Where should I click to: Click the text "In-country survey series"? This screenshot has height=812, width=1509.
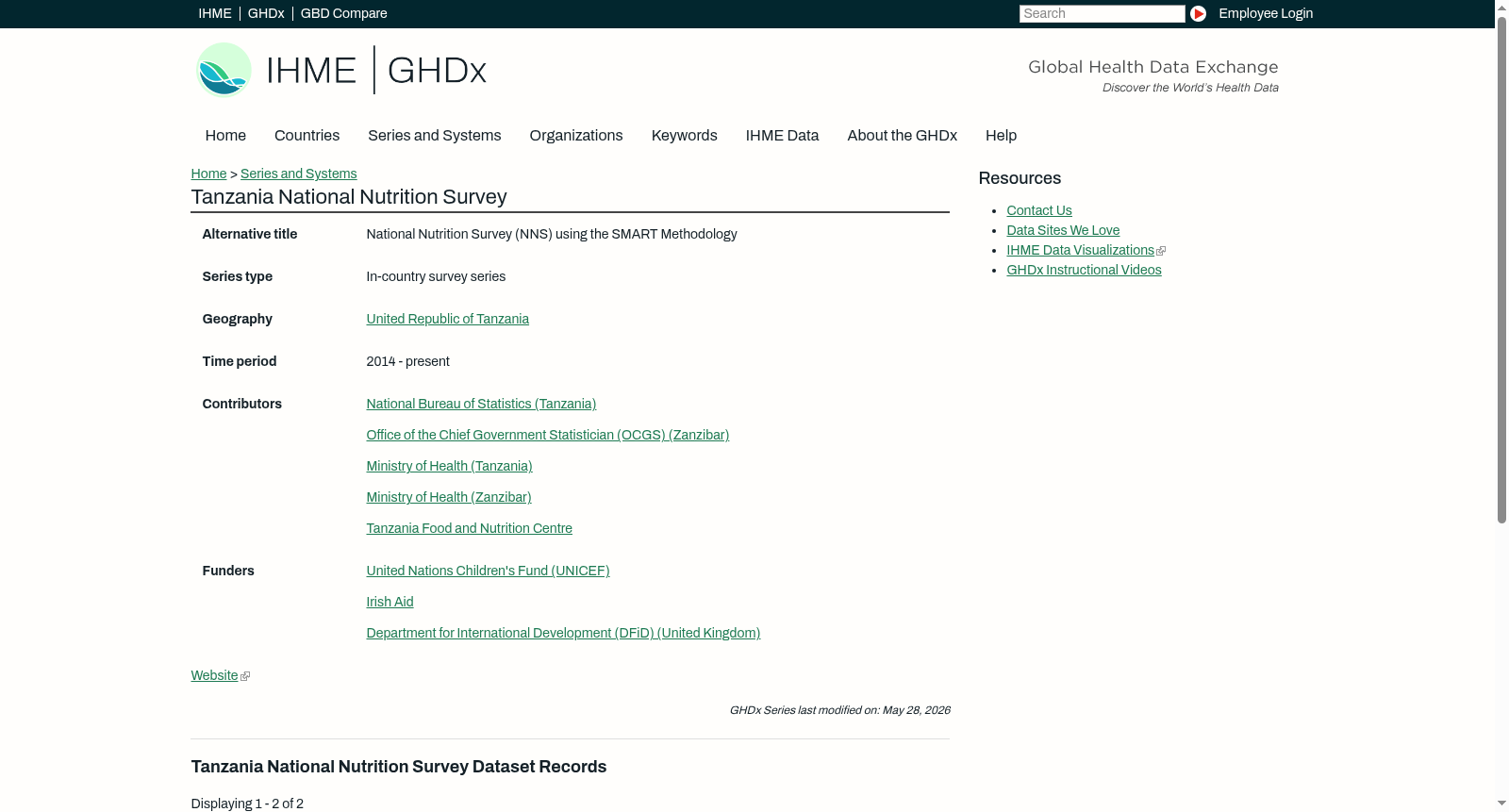(436, 276)
